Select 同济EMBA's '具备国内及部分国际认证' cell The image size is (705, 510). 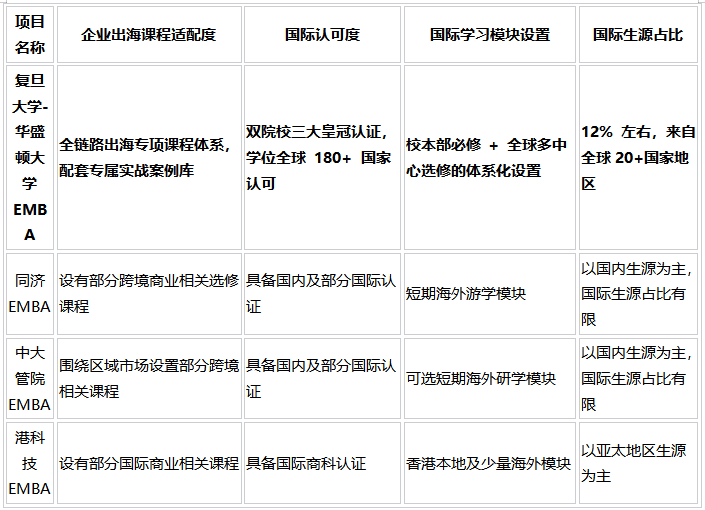click(x=322, y=294)
